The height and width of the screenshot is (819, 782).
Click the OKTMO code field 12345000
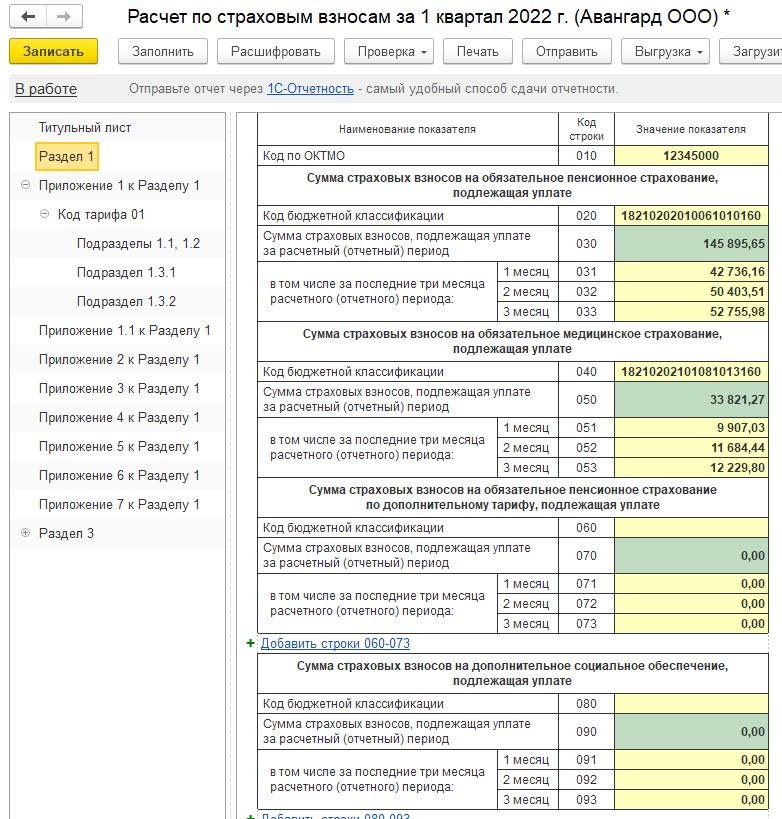(x=690, y=156)
